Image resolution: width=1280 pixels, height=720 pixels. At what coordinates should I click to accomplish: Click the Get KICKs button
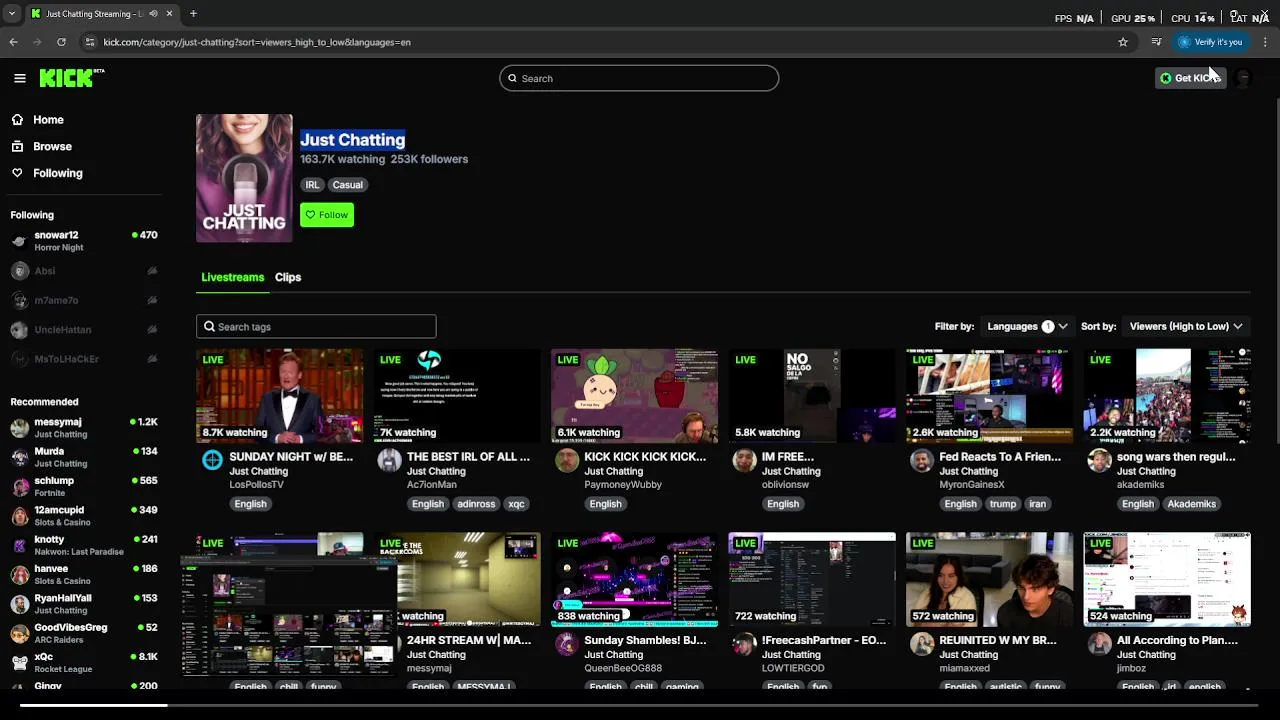click(x=1190, y=78)
